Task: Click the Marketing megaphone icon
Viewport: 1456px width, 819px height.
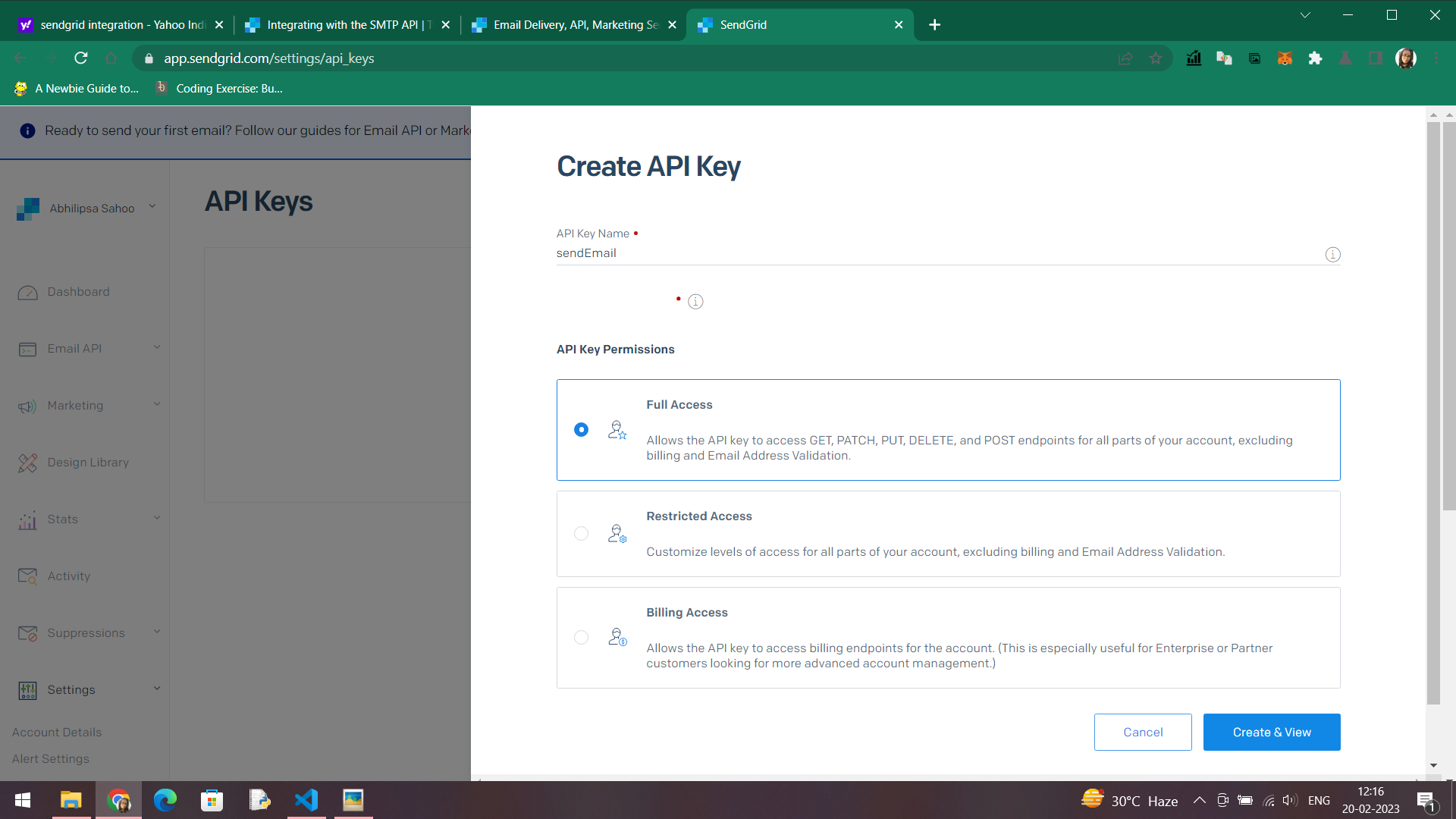Action: click(27, 406)
